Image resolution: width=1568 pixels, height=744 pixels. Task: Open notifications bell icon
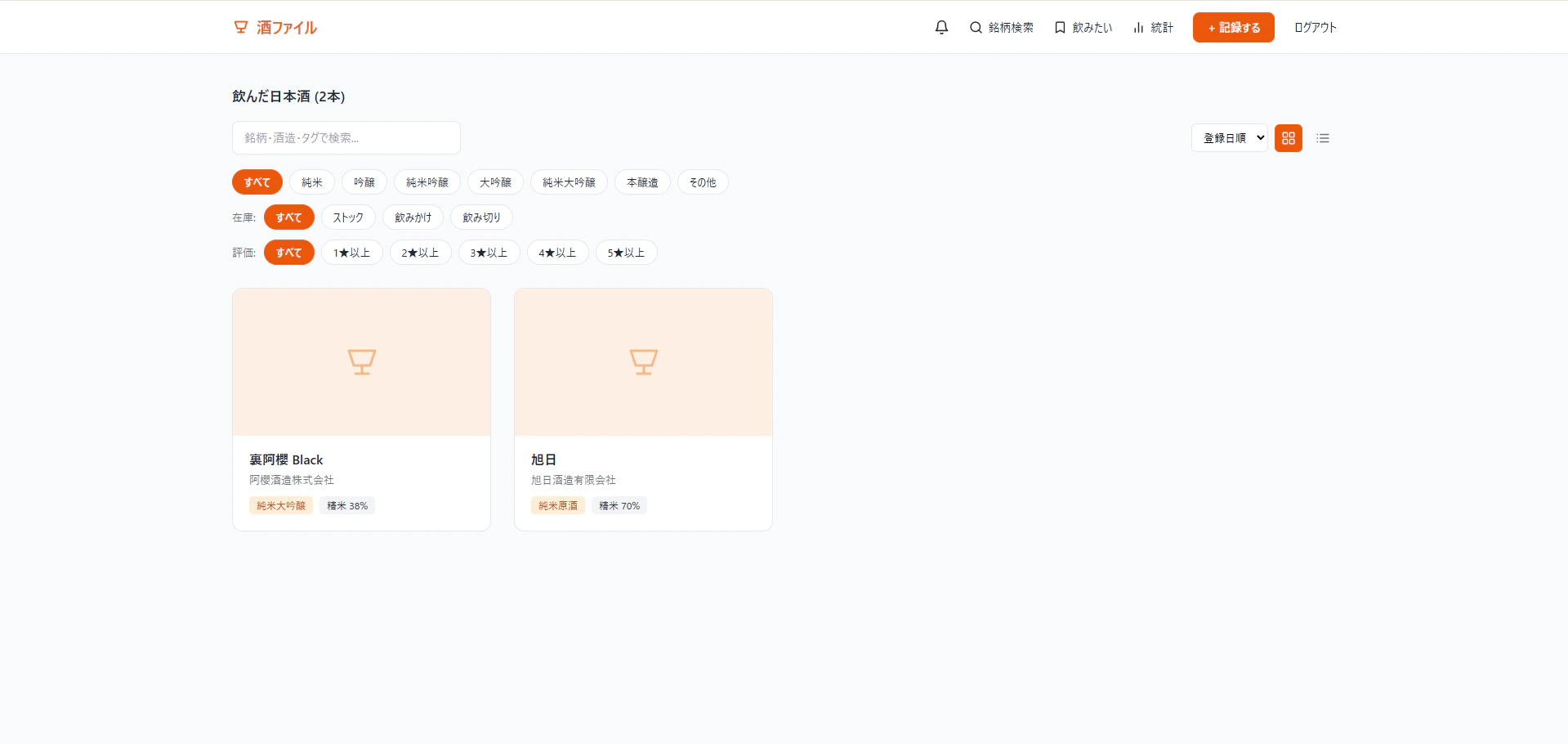pyautogui.click(x=941, y=27)
